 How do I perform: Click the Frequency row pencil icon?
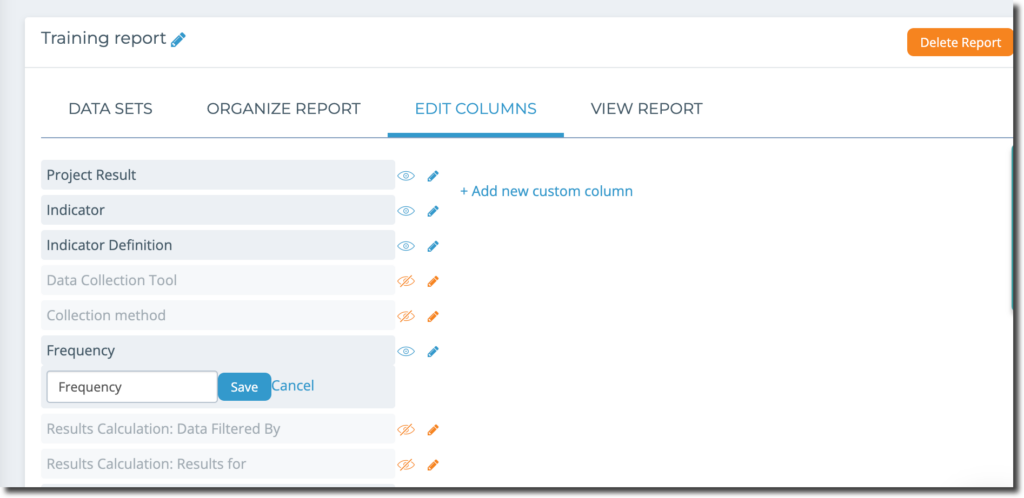[x=433, y=352]
